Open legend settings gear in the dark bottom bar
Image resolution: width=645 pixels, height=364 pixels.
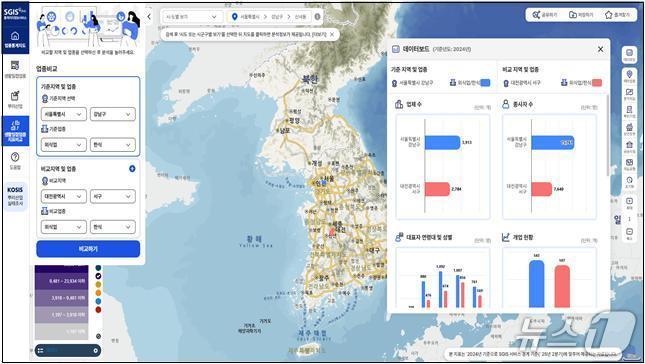(x=95, y=350)
